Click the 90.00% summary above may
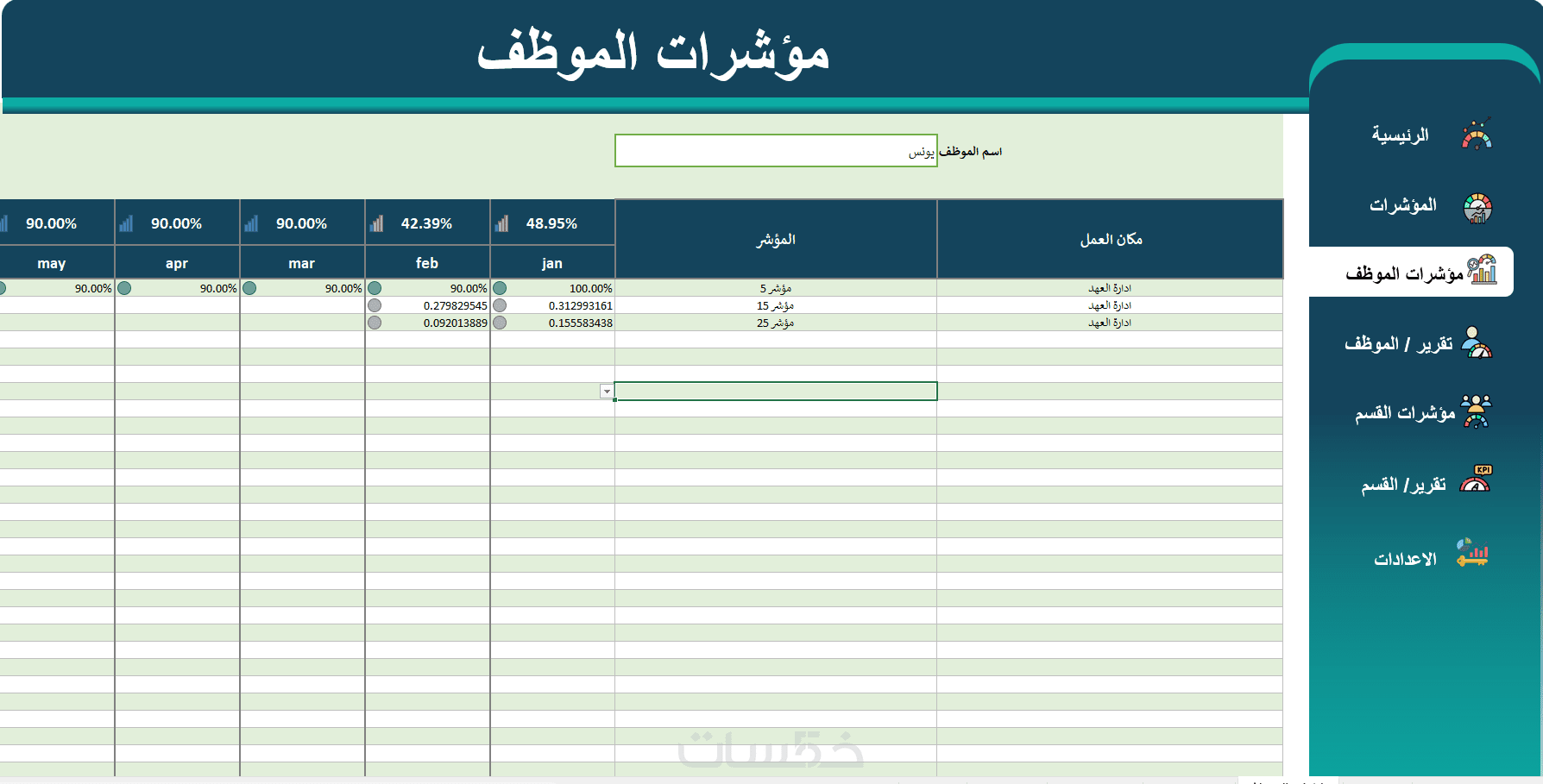This screenshot has height=784, width=1543. (x=51, y=223)
